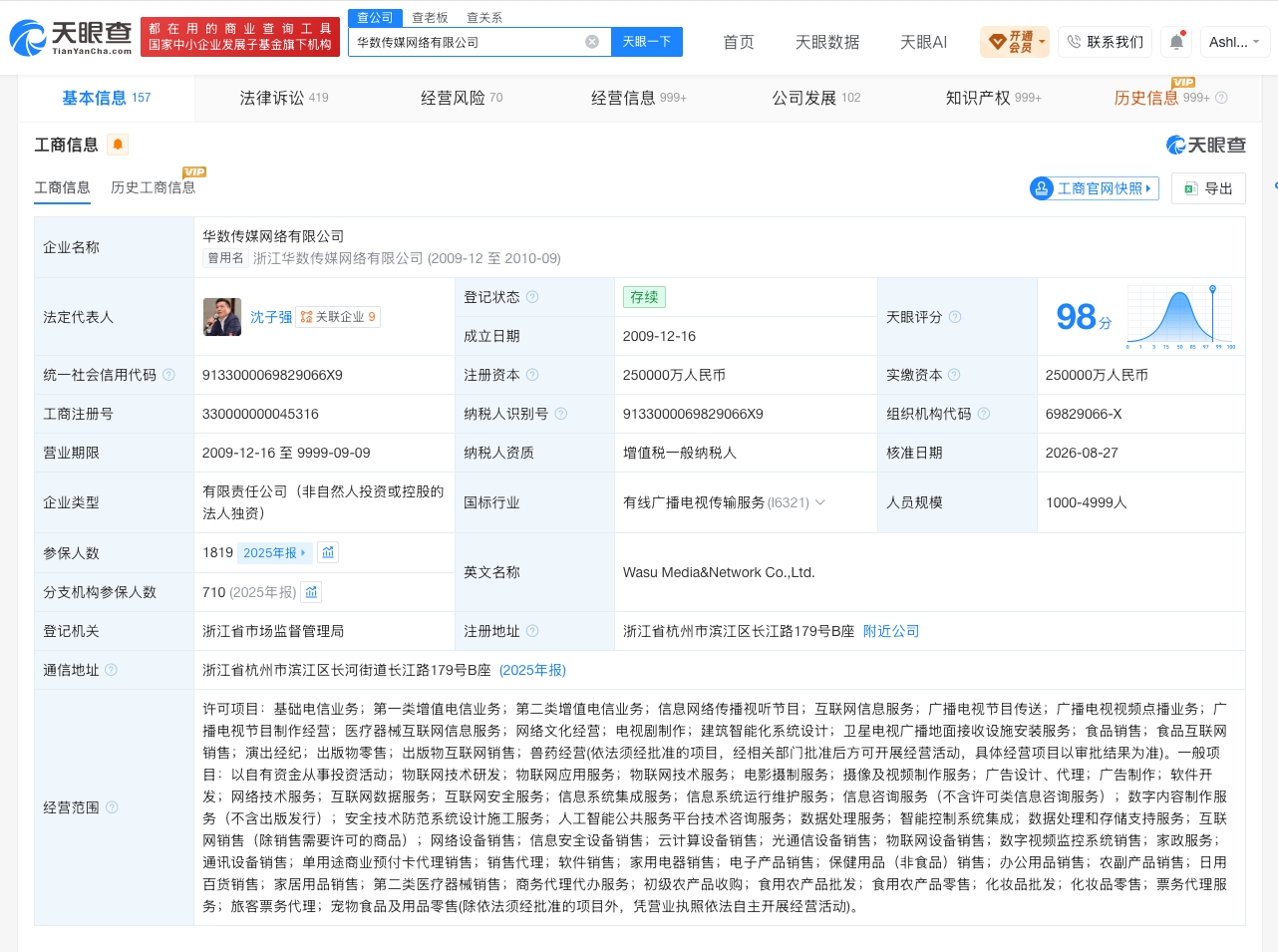This screenshot has height=952, width=1278.
Task: Open the 经营风险 tab
Action: click(x=462, y=98)
